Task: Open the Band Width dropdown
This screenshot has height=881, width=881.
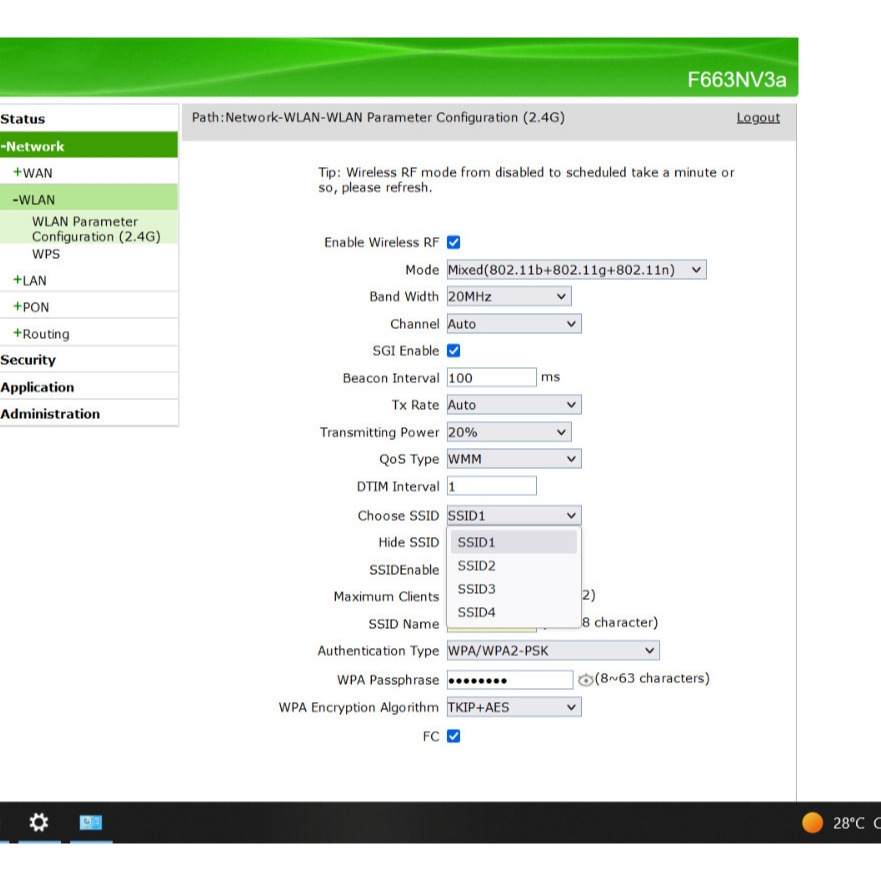Action: [508, 297]
